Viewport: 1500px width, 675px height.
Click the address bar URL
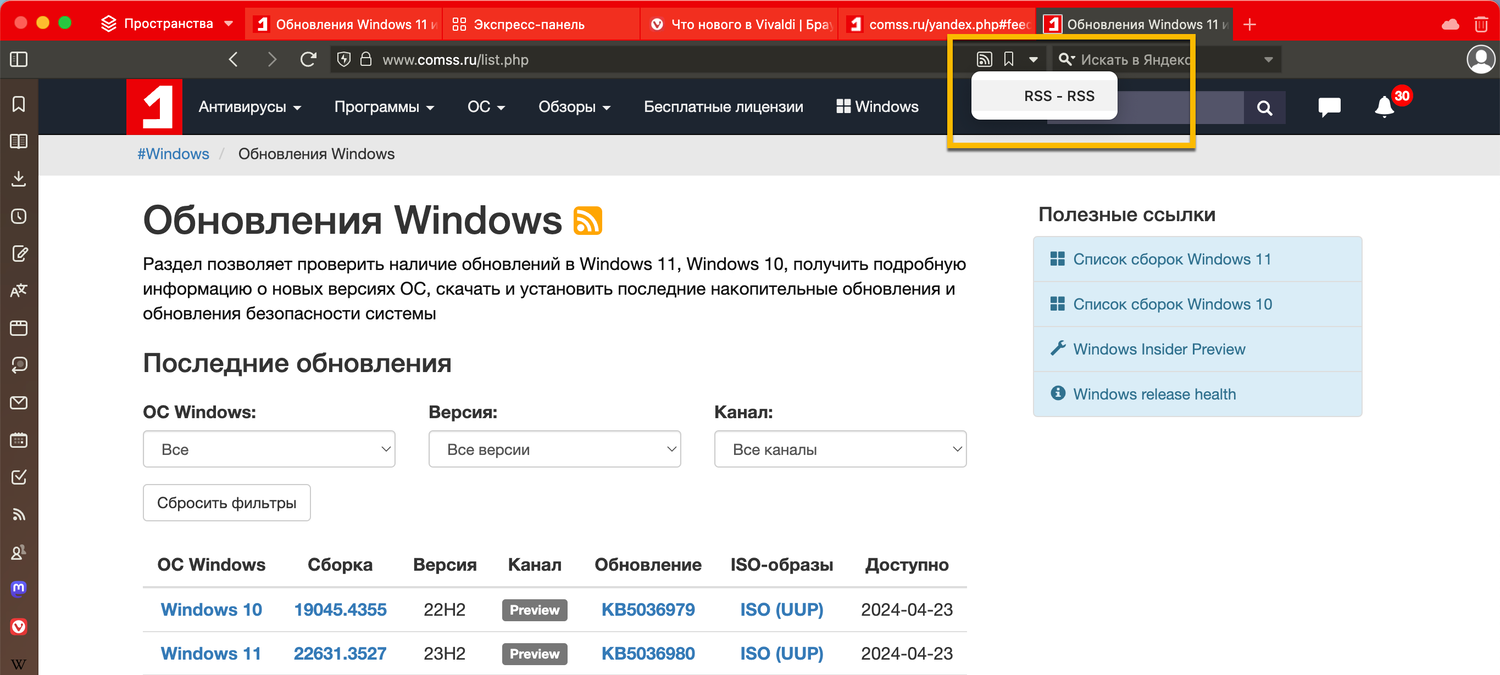[x=455, y=60]
